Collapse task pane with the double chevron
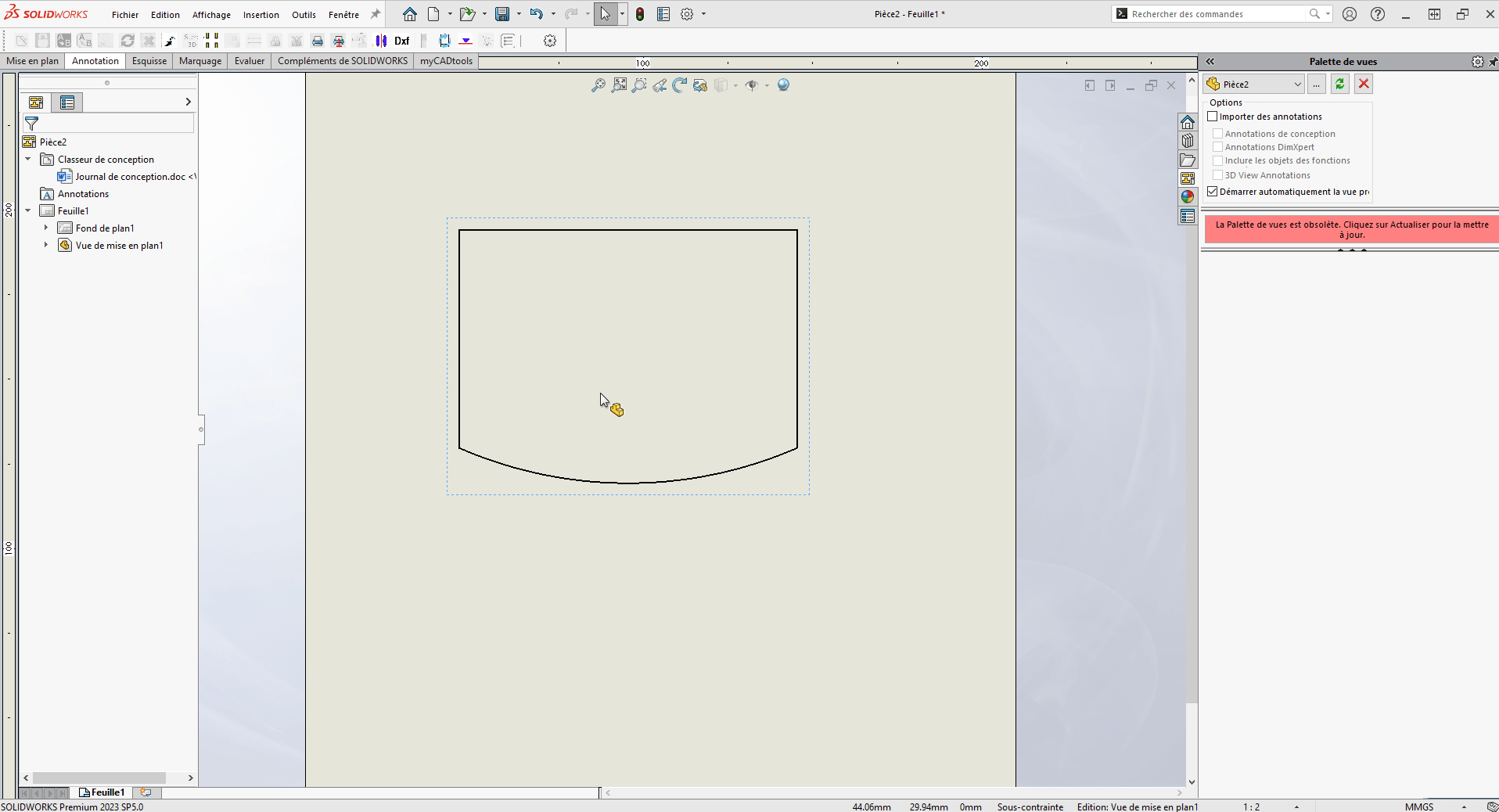The width and height of the screenshot is (1499, 812). pyautogui.click(x=1210, y=62)
